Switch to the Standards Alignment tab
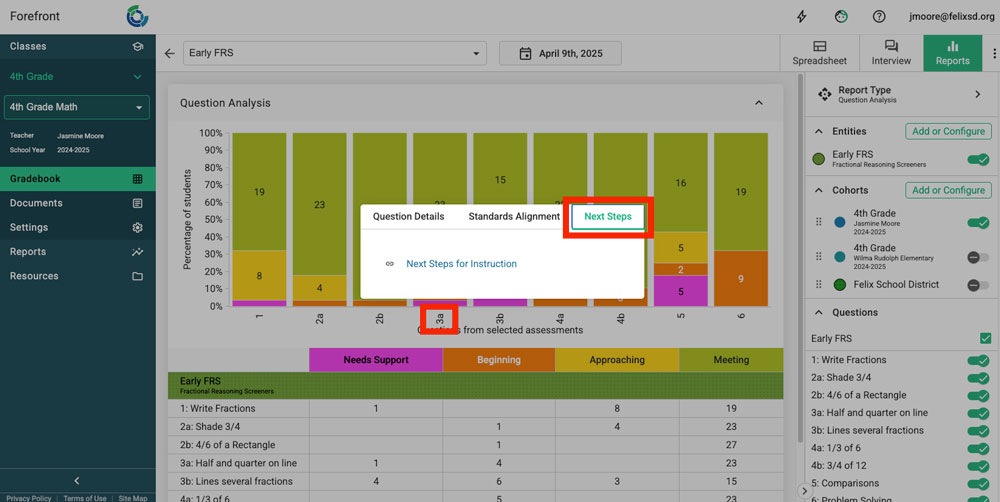1000x502 pixels. tap(514, 217)
